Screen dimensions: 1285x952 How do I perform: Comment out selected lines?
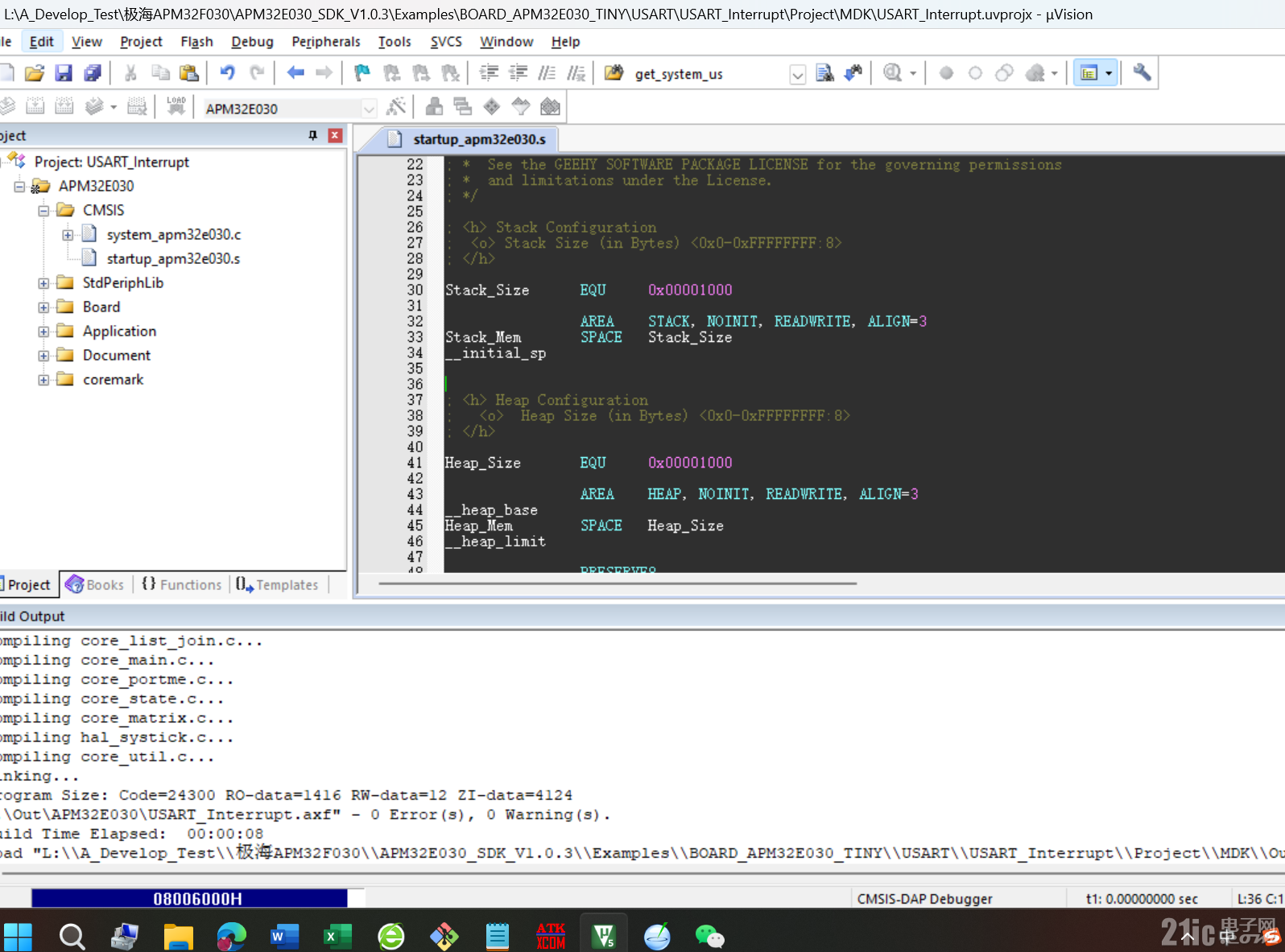[547, 73]
